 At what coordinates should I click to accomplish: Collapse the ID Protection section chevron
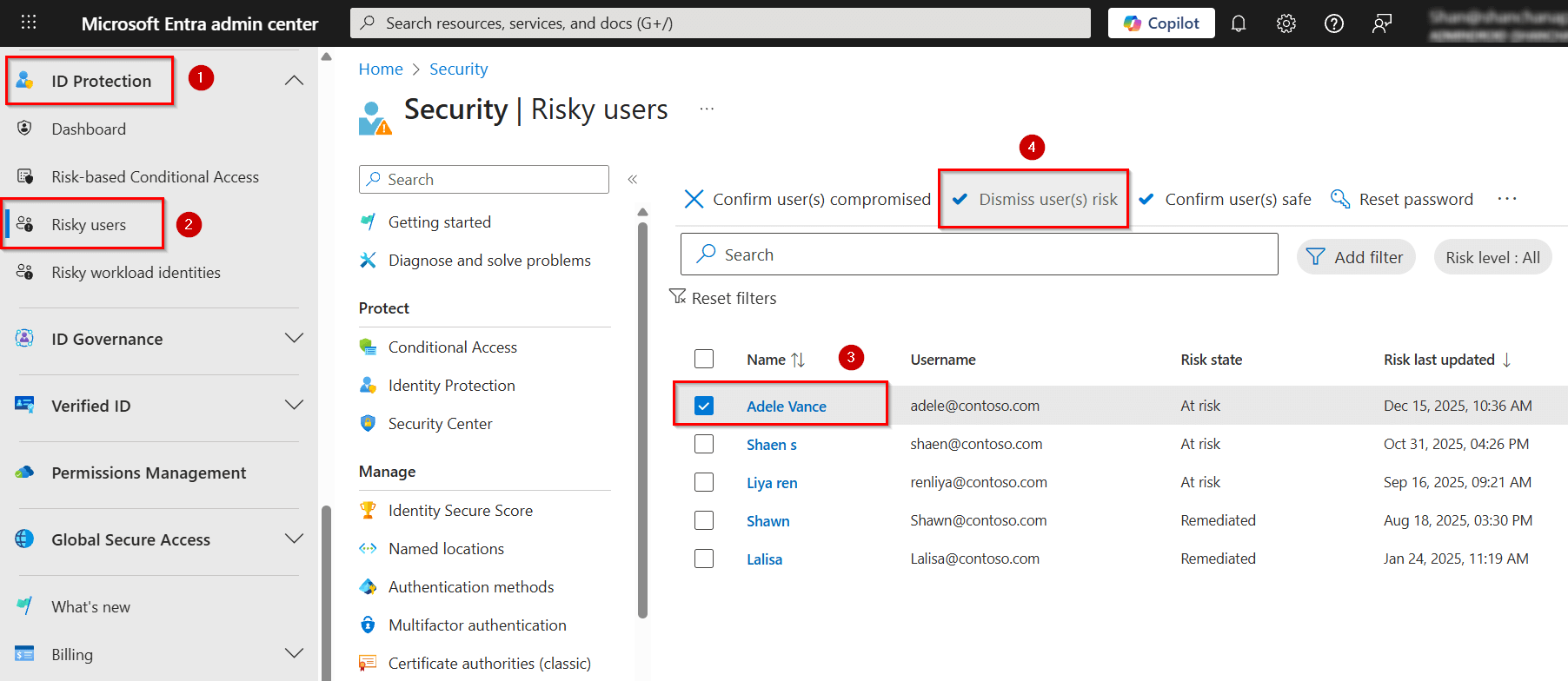(295, 81)
